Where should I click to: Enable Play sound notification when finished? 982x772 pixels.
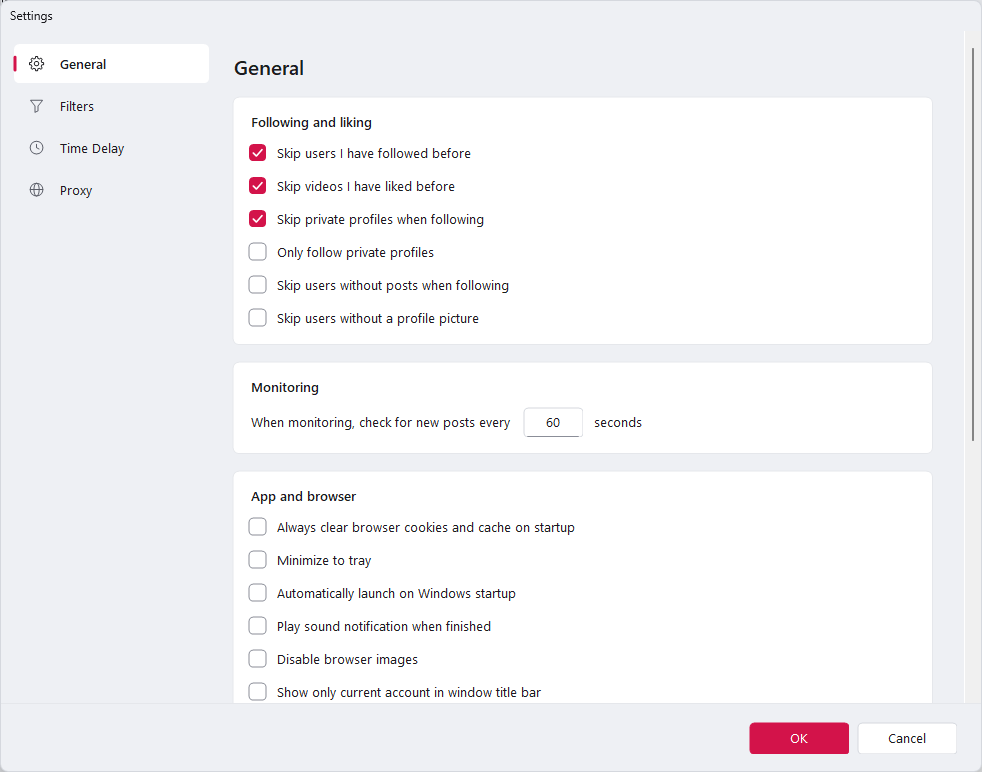point(257,625)
